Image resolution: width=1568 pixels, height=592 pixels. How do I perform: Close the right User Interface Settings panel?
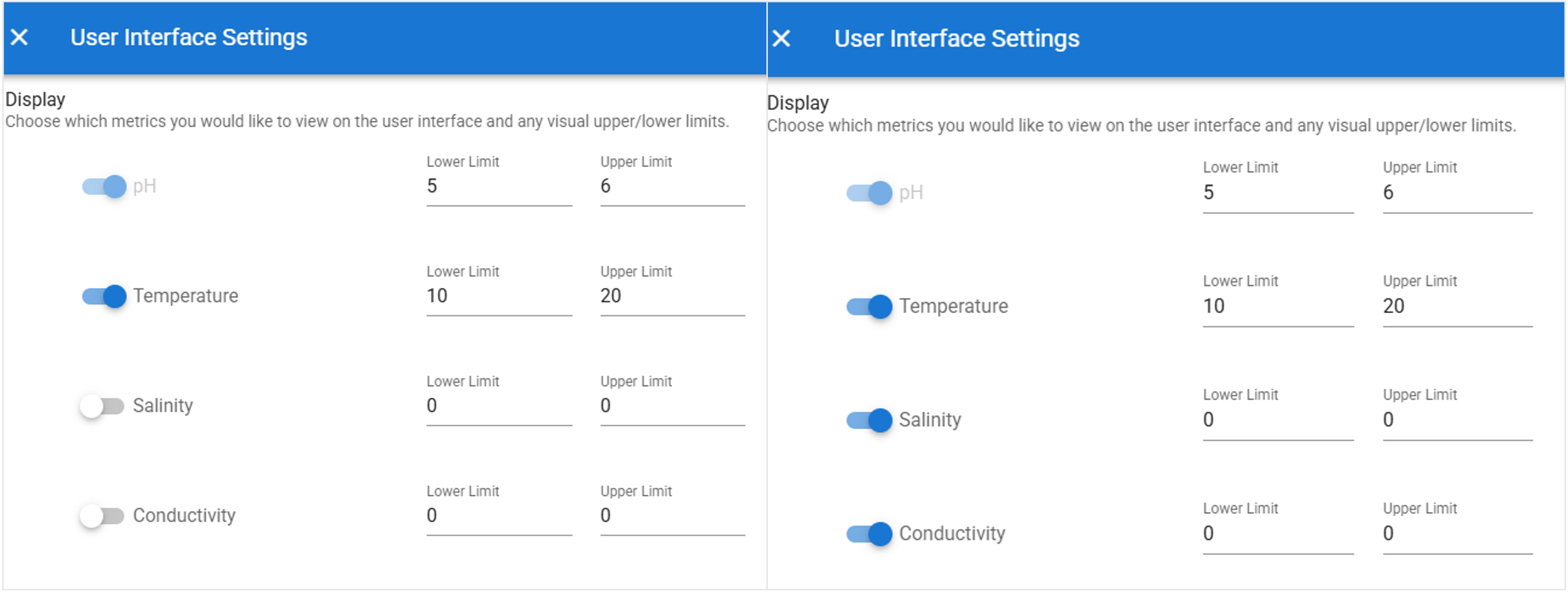[781, 39]
